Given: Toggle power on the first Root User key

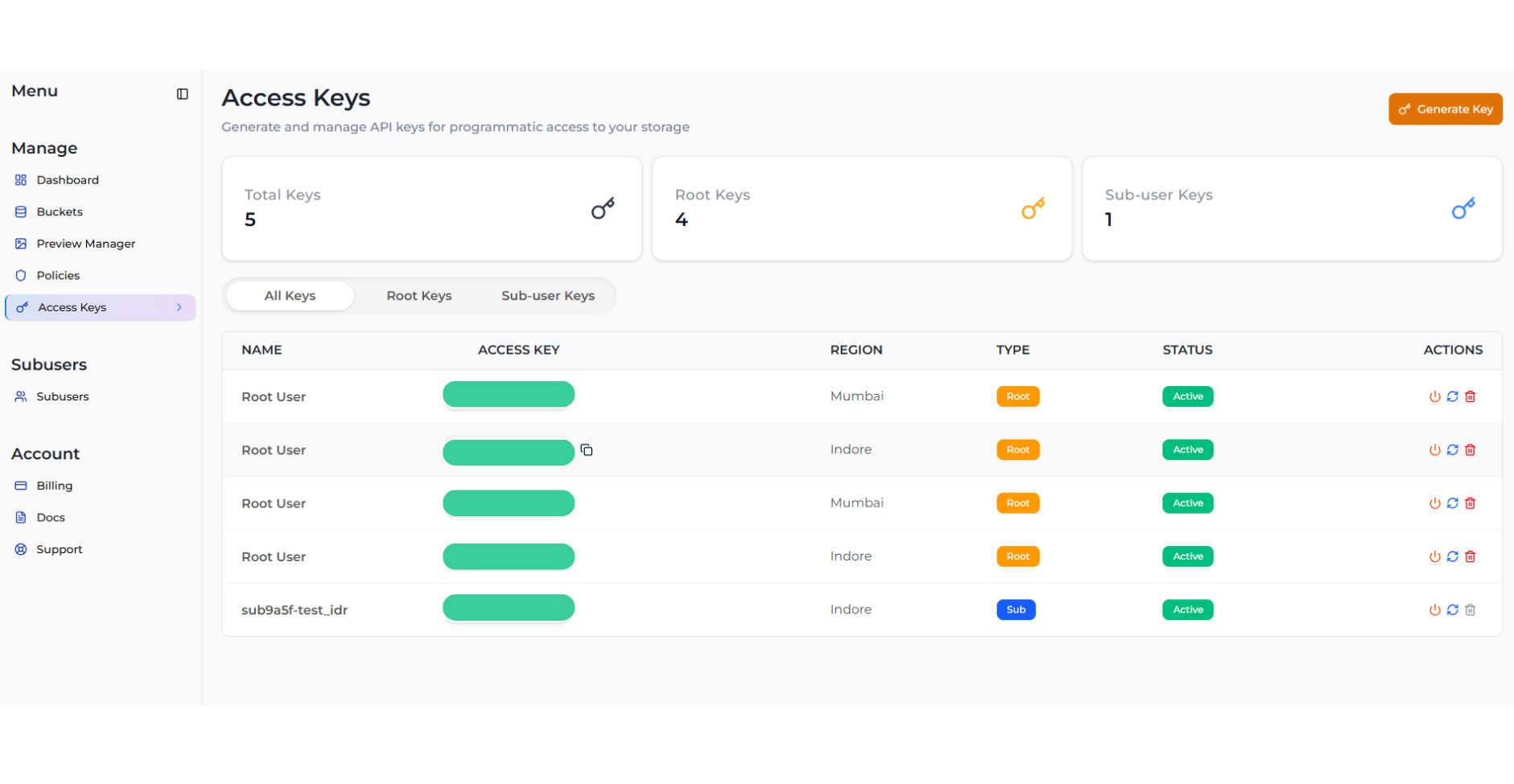Looking at the screenshot, I should pyautogui.click(x=1434, y=396).
